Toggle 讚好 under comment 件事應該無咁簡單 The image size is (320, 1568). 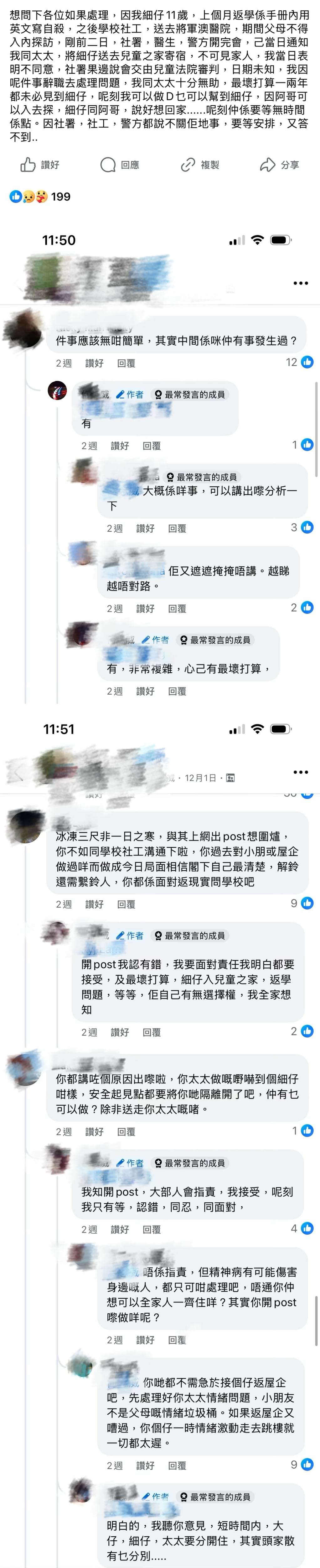coord(94,363)
